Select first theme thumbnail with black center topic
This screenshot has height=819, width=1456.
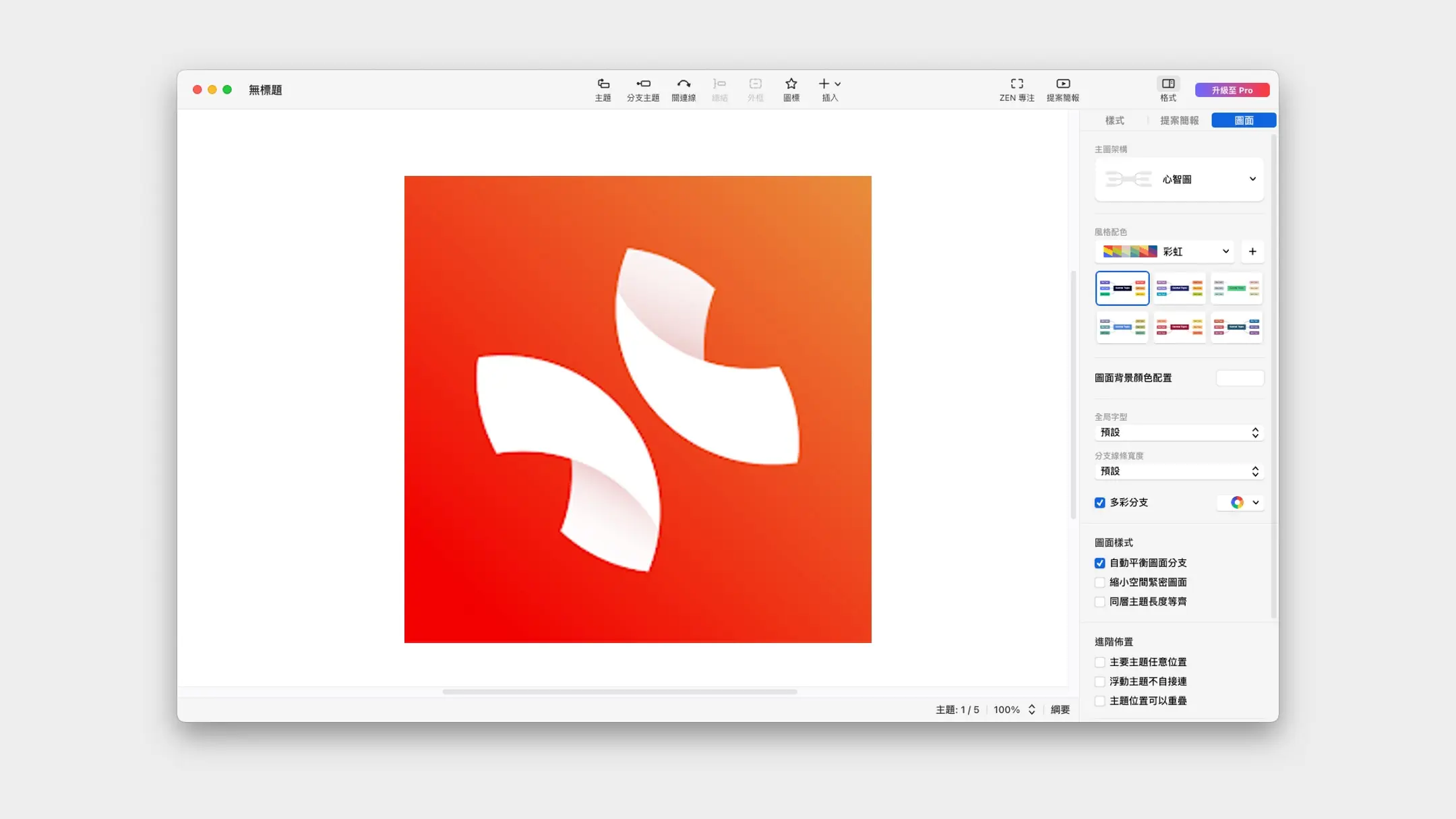(x=1122, y=289)
